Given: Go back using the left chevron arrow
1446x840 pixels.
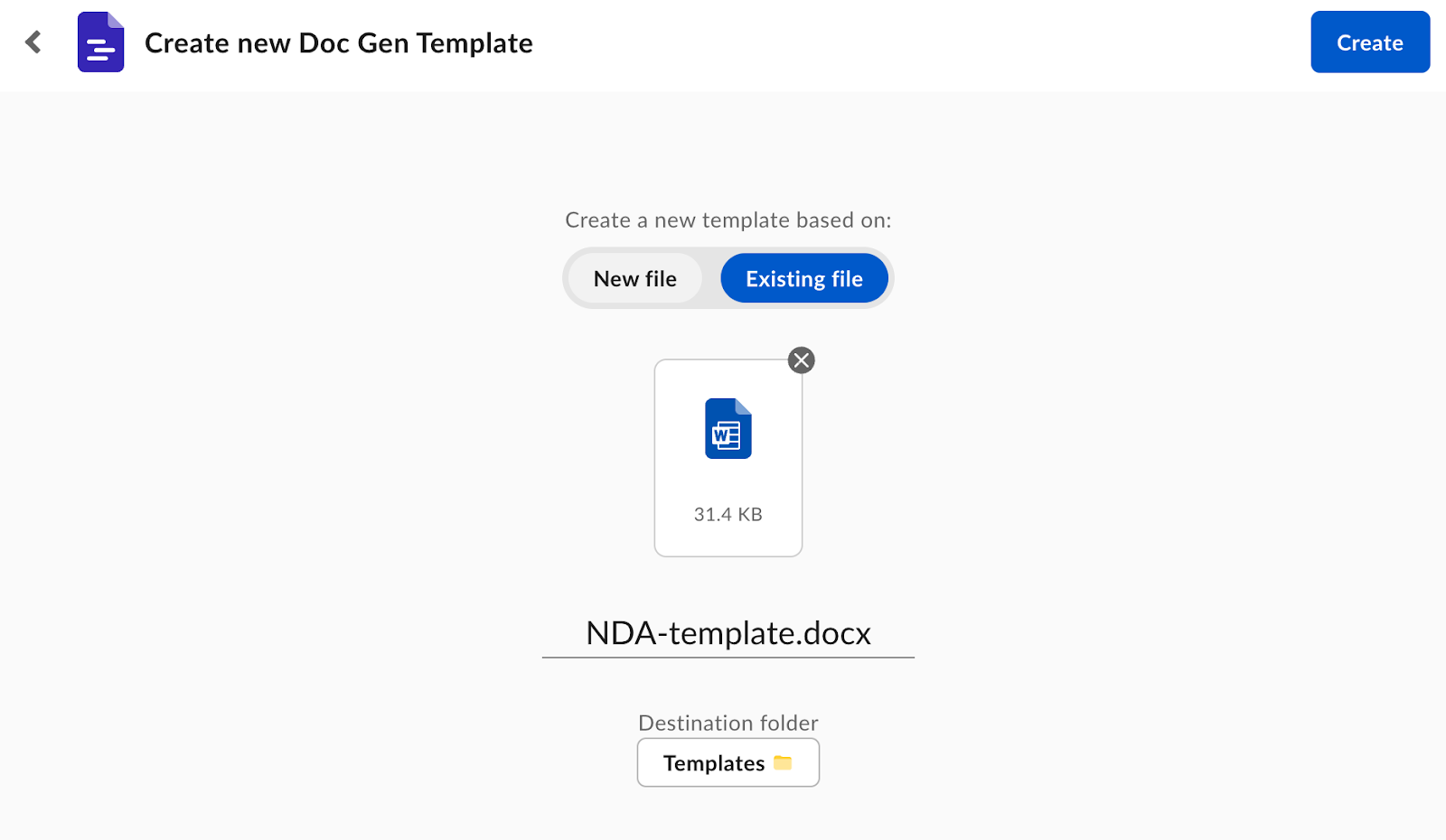Looking at the screenshot, I should click(33, 42).
